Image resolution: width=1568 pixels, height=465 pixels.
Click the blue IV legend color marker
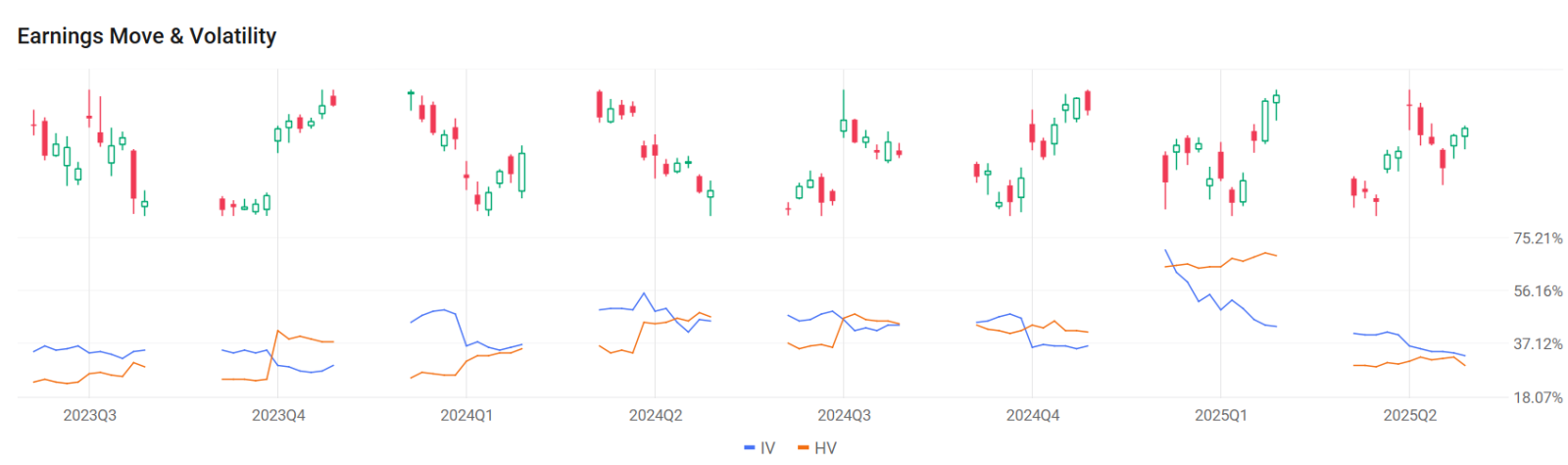[750, 448]
